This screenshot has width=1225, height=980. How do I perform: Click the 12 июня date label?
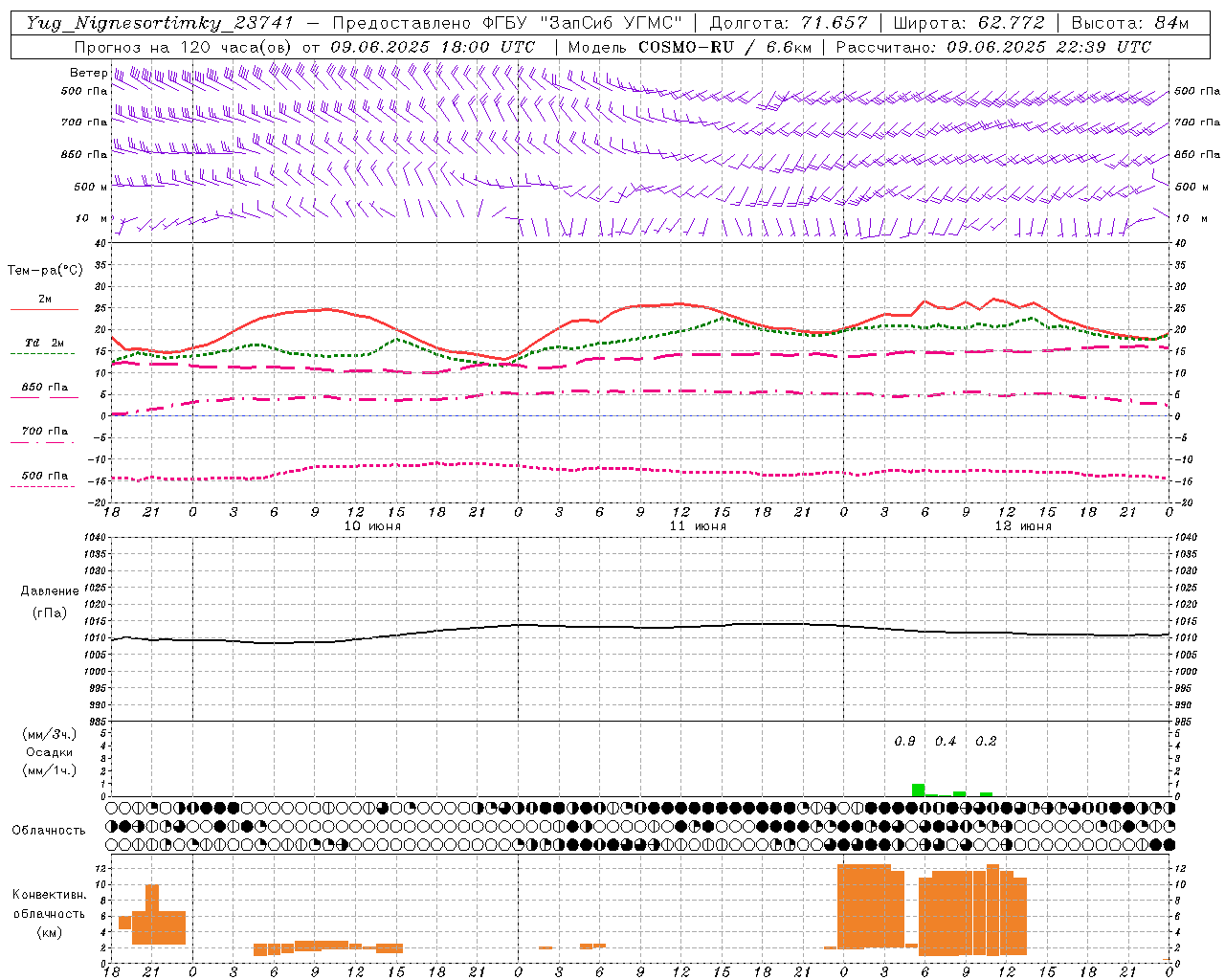point(1023,526)
